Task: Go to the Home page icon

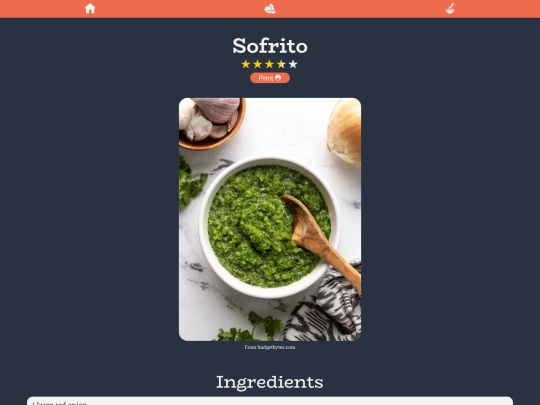Action: click(x=90, y=9)
